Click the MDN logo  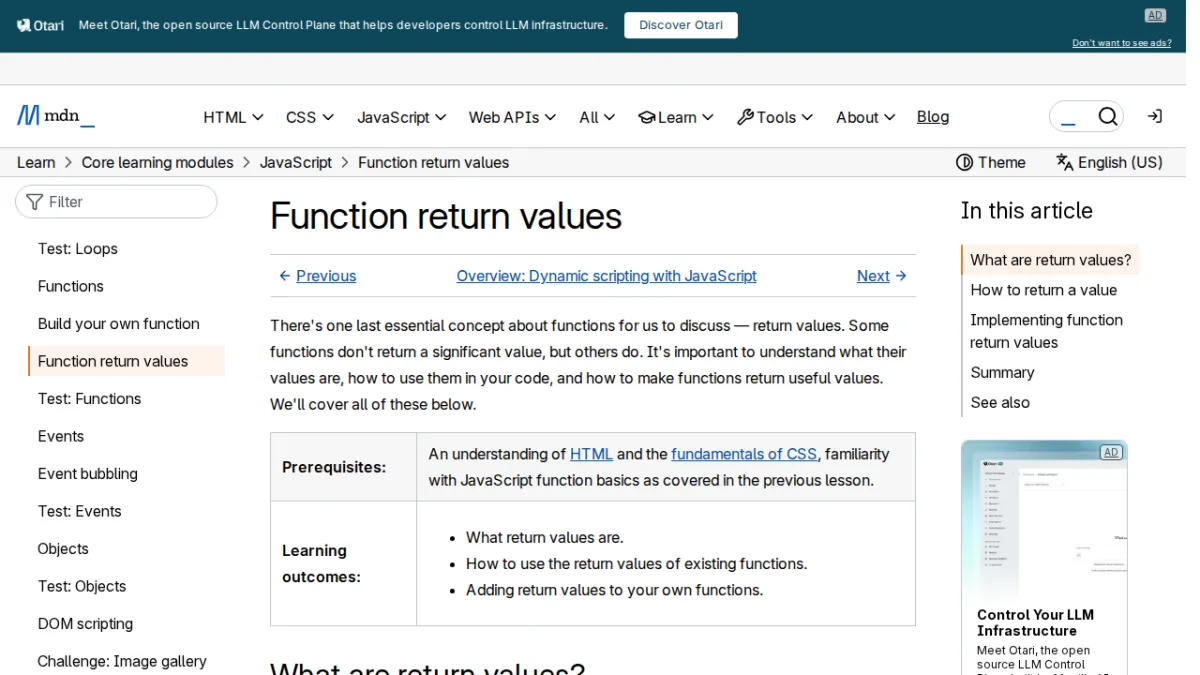coord(56,116)
